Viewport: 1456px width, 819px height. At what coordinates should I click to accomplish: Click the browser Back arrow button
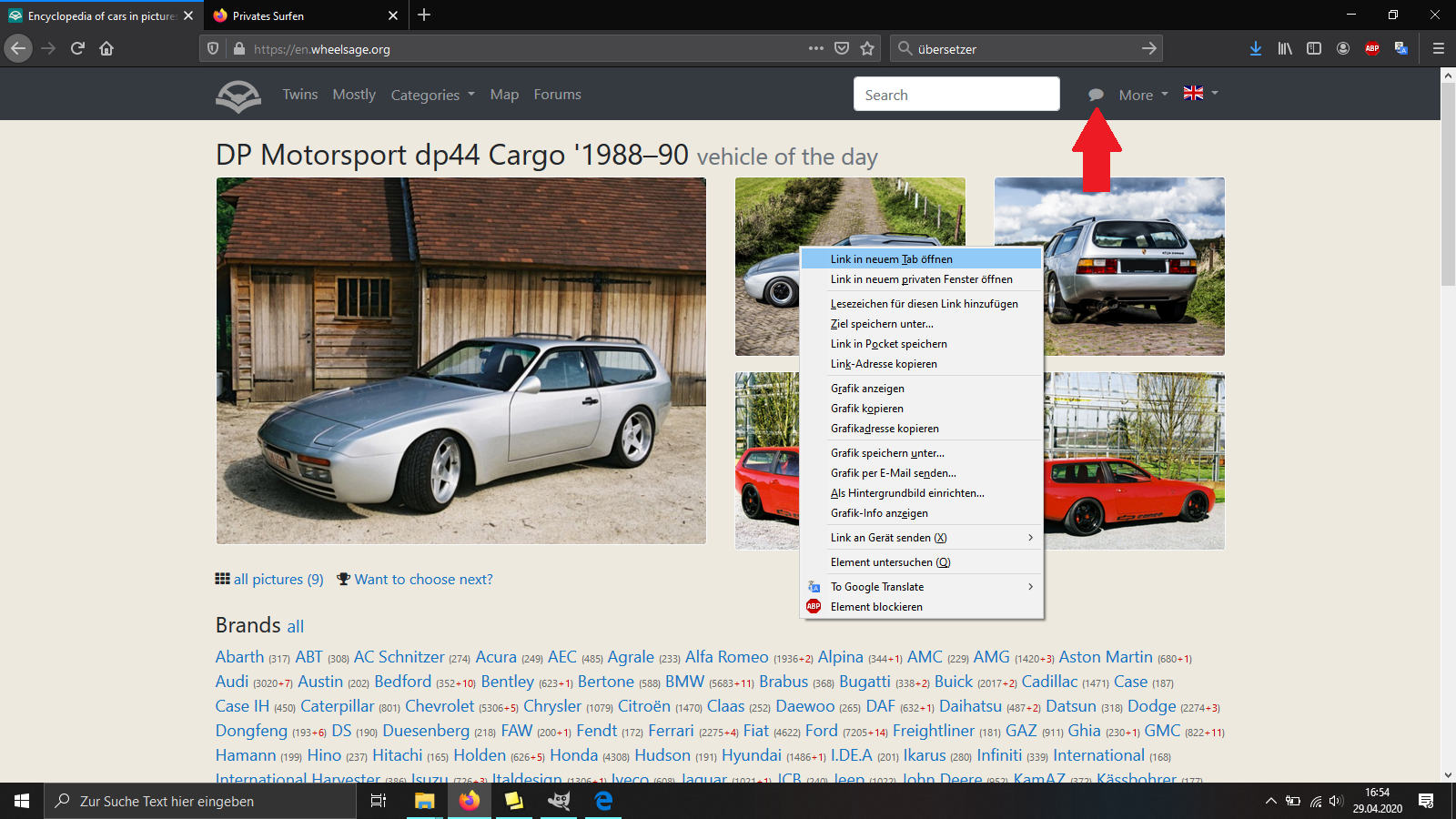point(18,48)
